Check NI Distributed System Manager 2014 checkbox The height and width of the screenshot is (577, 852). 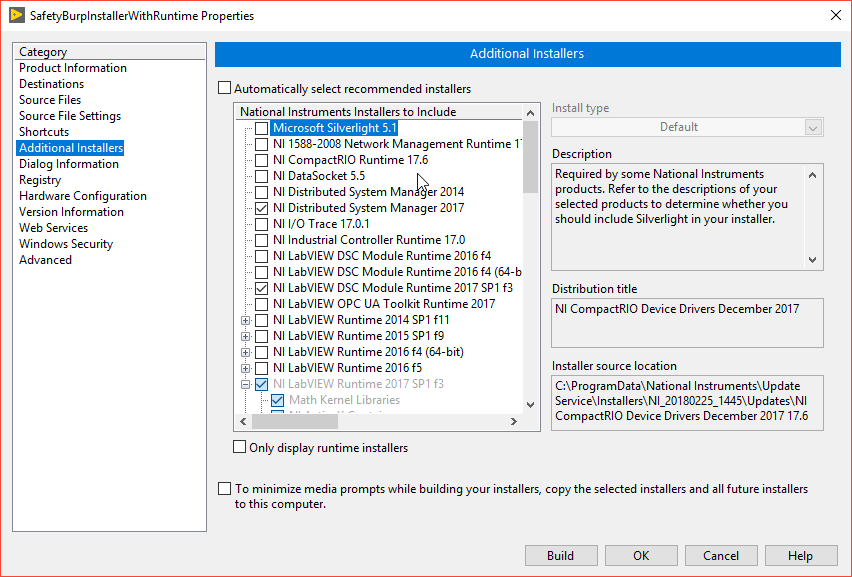[261, 192]
